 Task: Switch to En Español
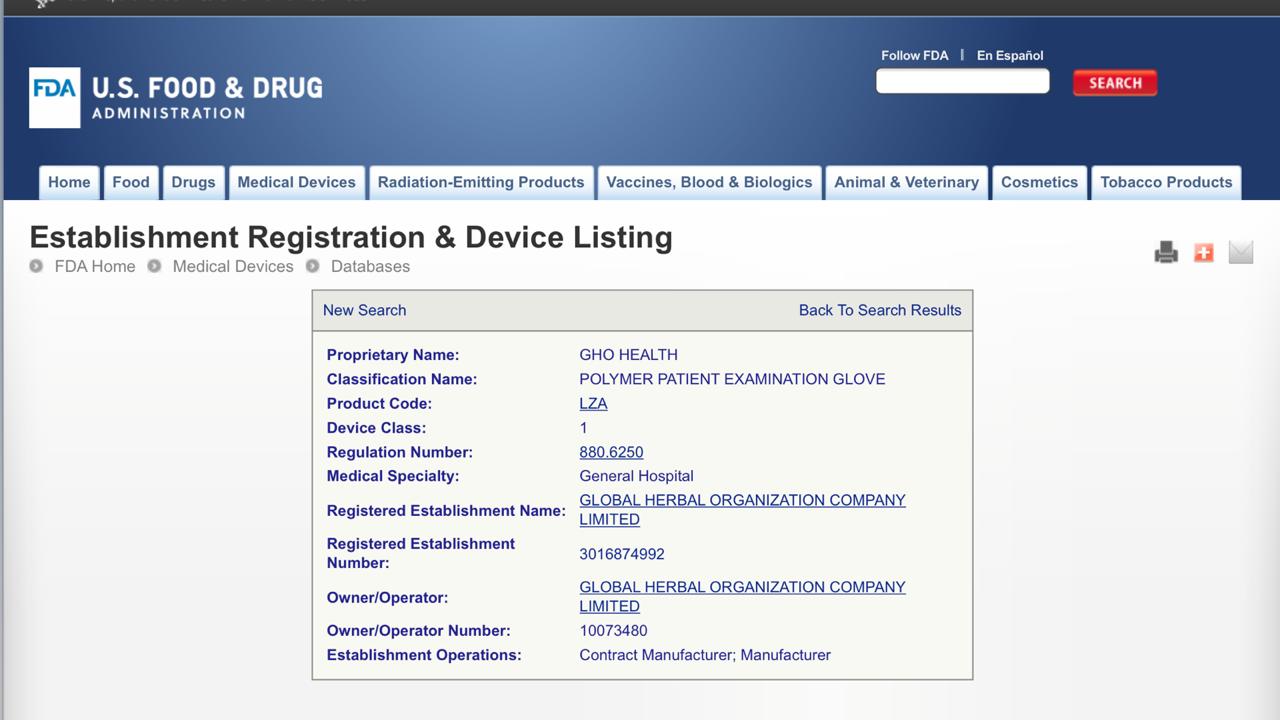[x=1010, y=55]
